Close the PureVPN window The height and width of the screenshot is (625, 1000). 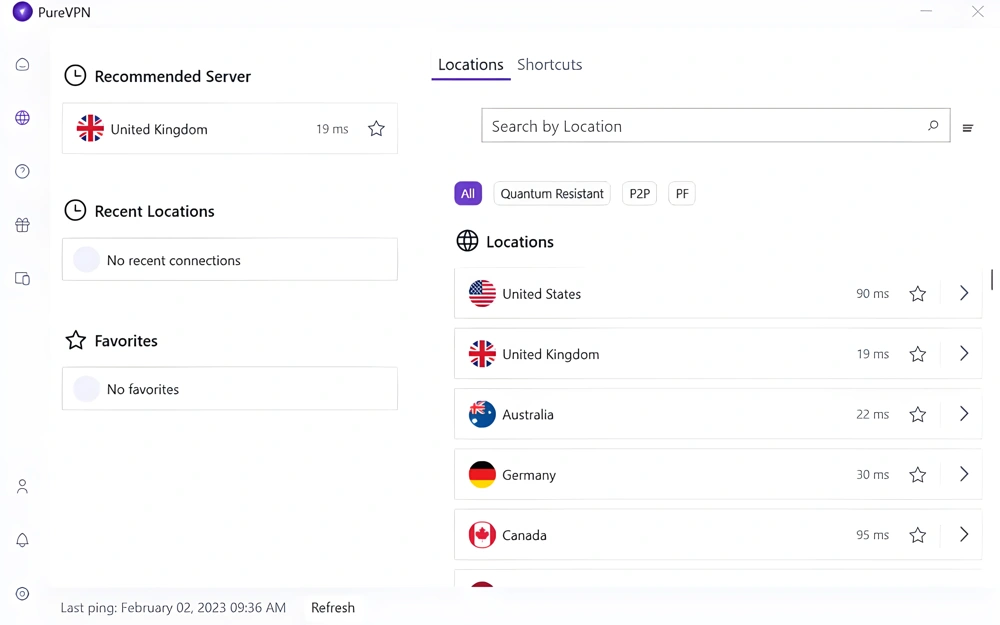(978, 11)
